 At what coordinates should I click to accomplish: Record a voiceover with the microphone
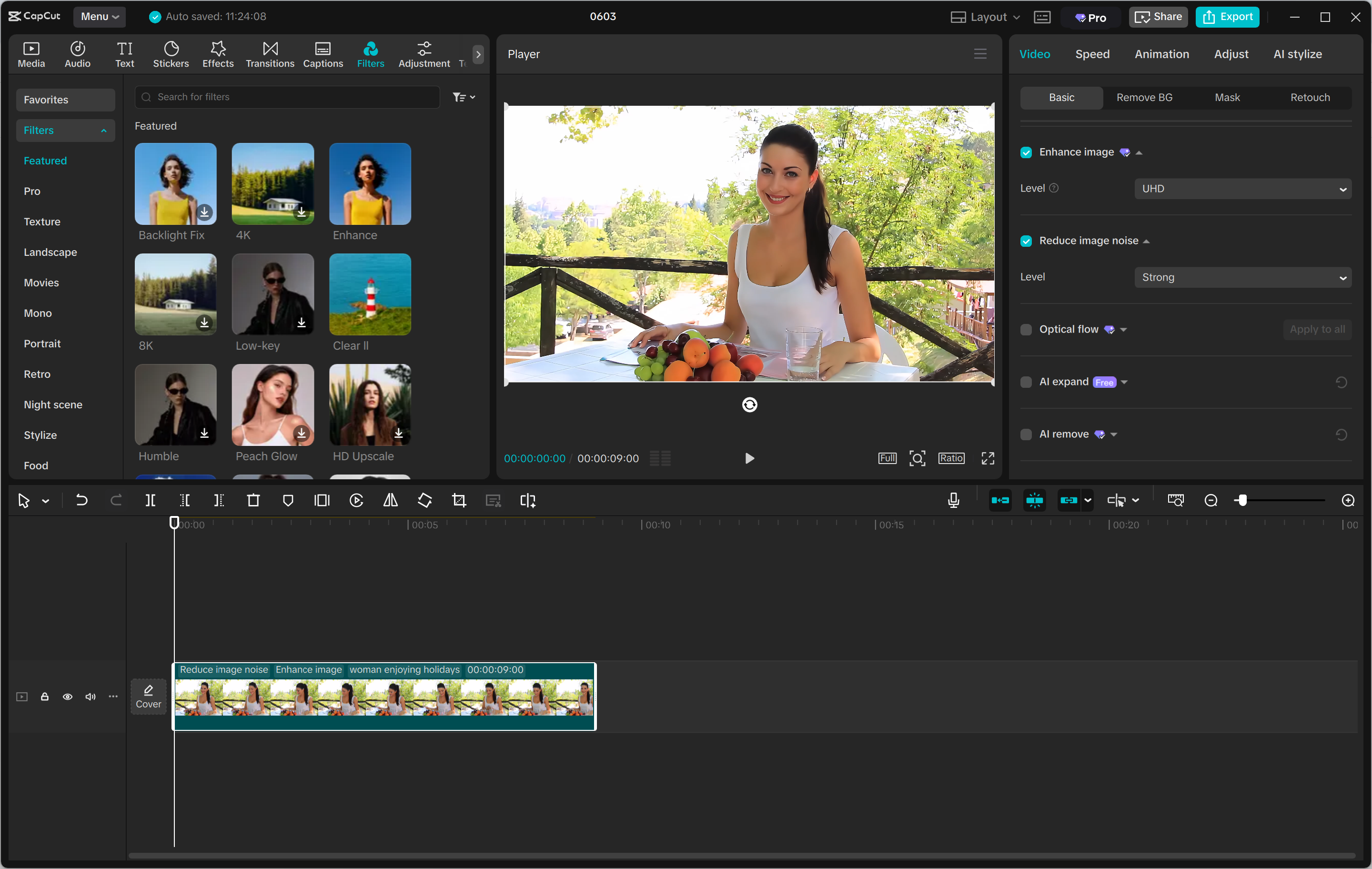[x=953, y=500]
